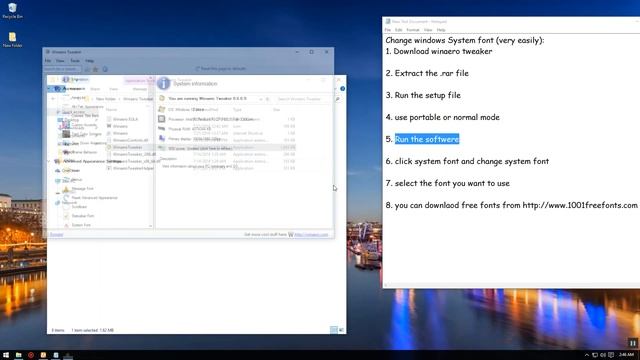
Task: Open the network tray icon
Action: click(x=595, y=355)
